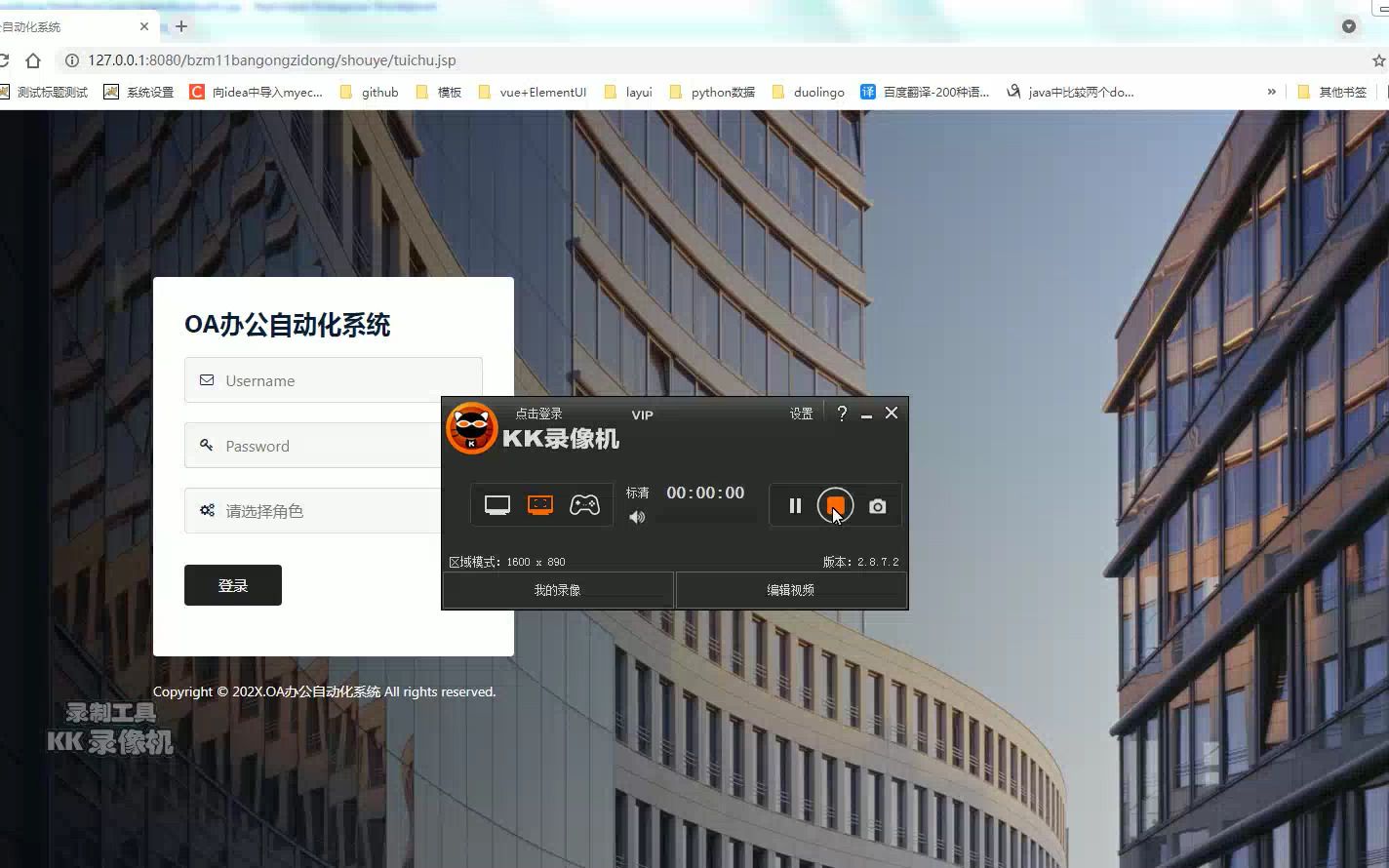The width and height of the screenshot is (1389, 868).
Task: Open python数据 bookmark folder
Action: tap(713, 92)
